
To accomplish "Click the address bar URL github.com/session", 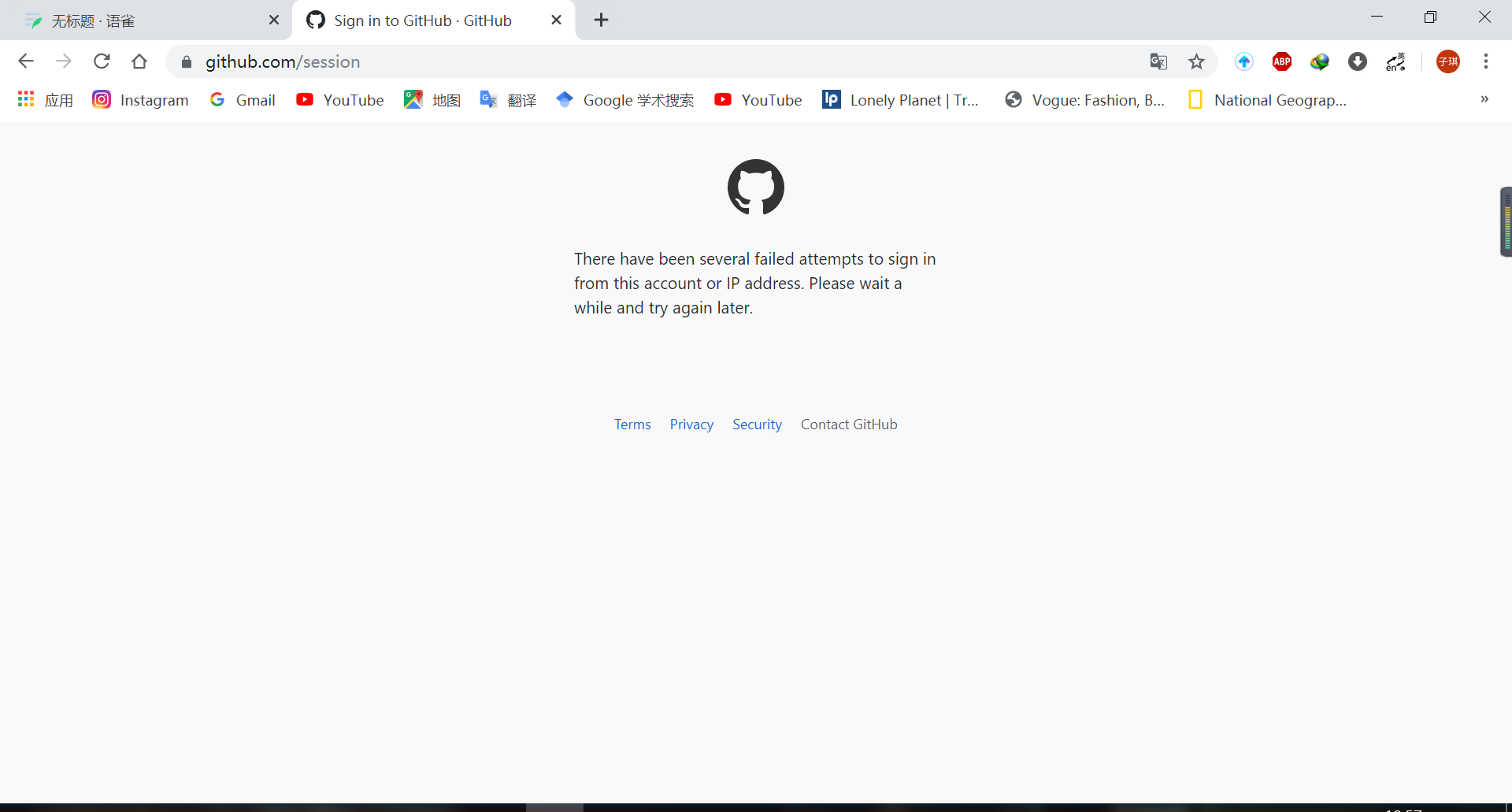I will (283, 62).
